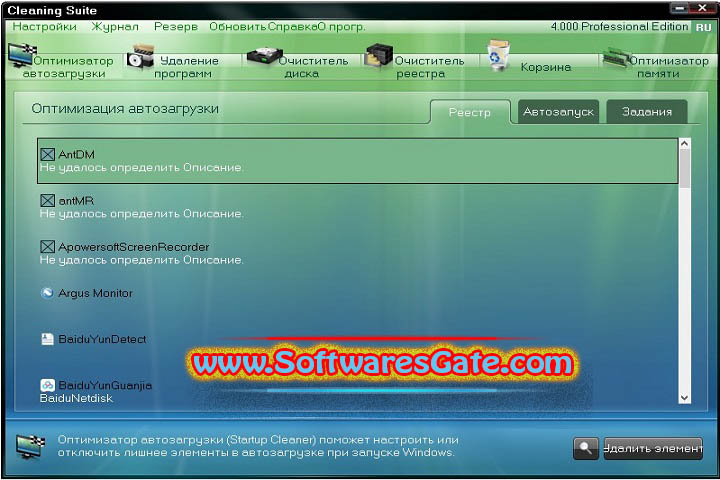Click the Argus Monitor entry icon
The height and width of the screenshot is (480, 720).
[x=47, y=293]
